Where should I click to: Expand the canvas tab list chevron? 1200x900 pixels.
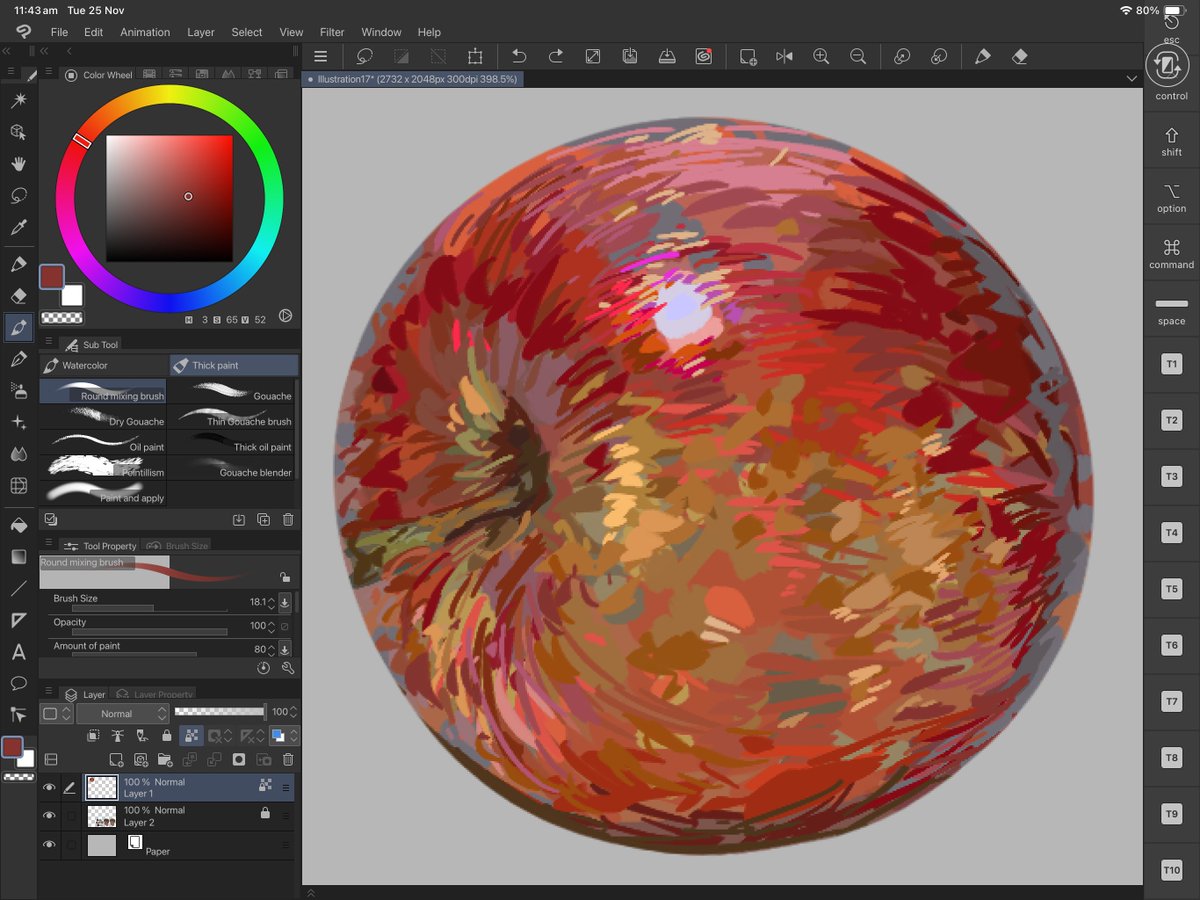[1131, 78]
